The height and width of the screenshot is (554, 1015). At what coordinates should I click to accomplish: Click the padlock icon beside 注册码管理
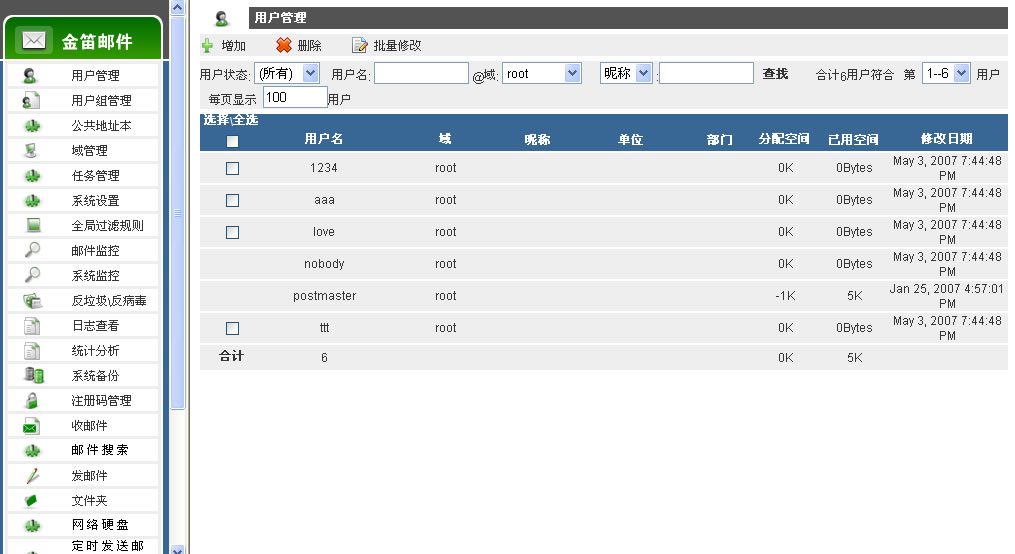(32, 401)
